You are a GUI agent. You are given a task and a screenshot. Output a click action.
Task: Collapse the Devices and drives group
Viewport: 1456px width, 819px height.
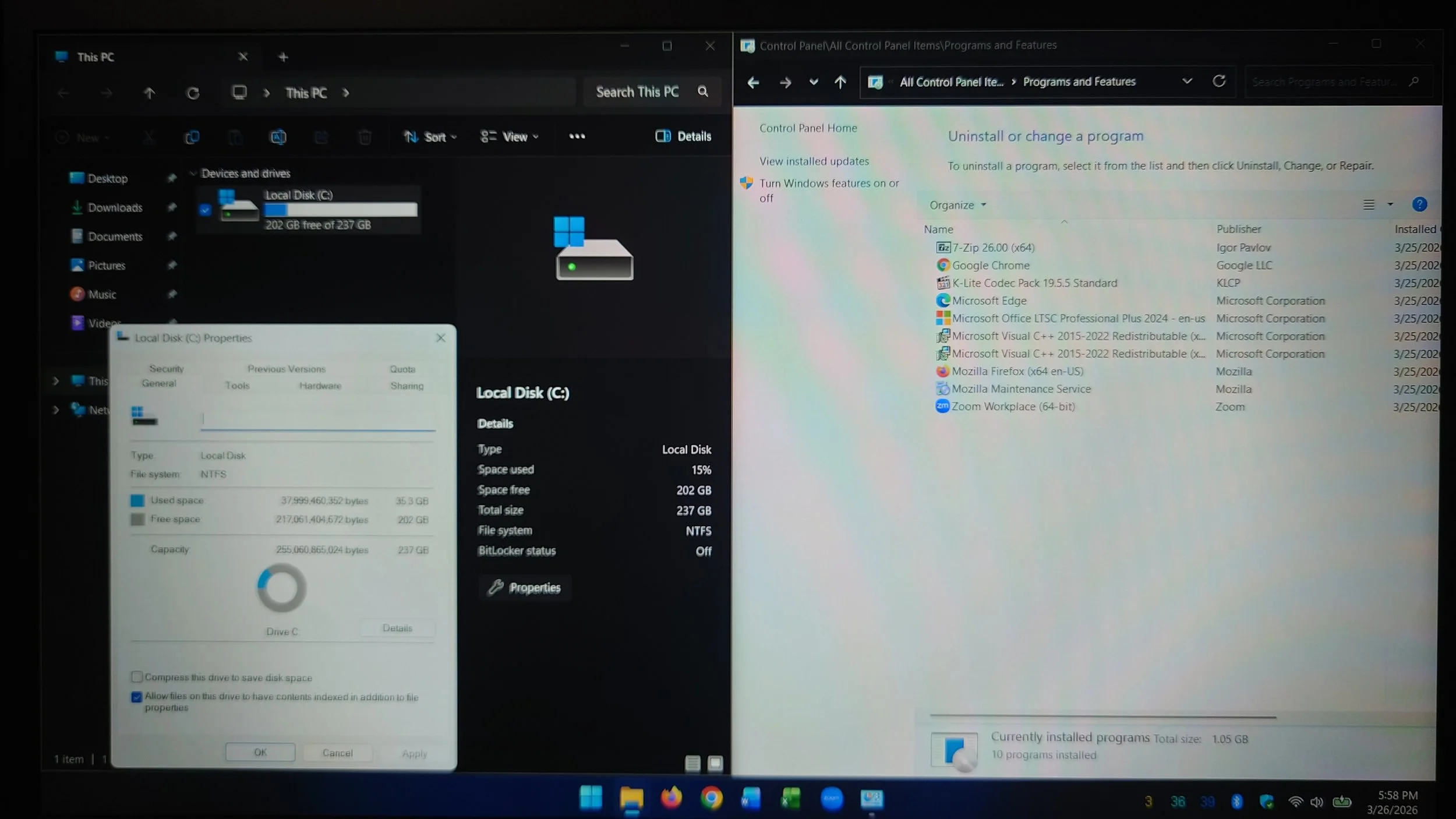[193, 174]
